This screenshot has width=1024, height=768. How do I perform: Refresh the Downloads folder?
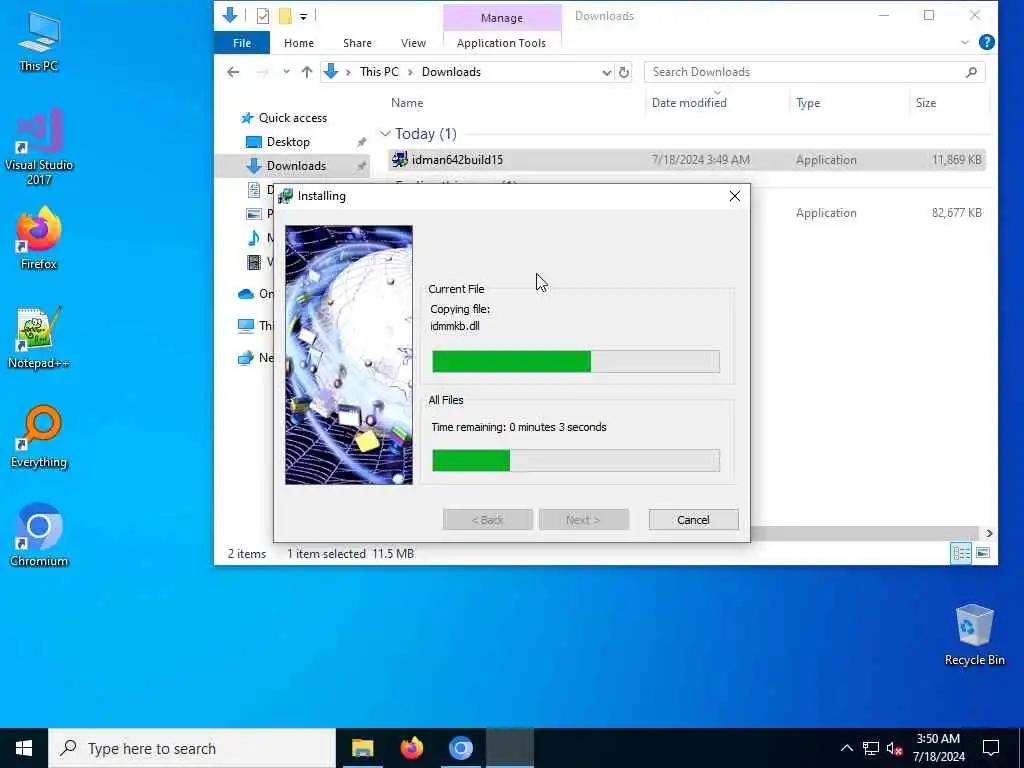tap(624, 72)
